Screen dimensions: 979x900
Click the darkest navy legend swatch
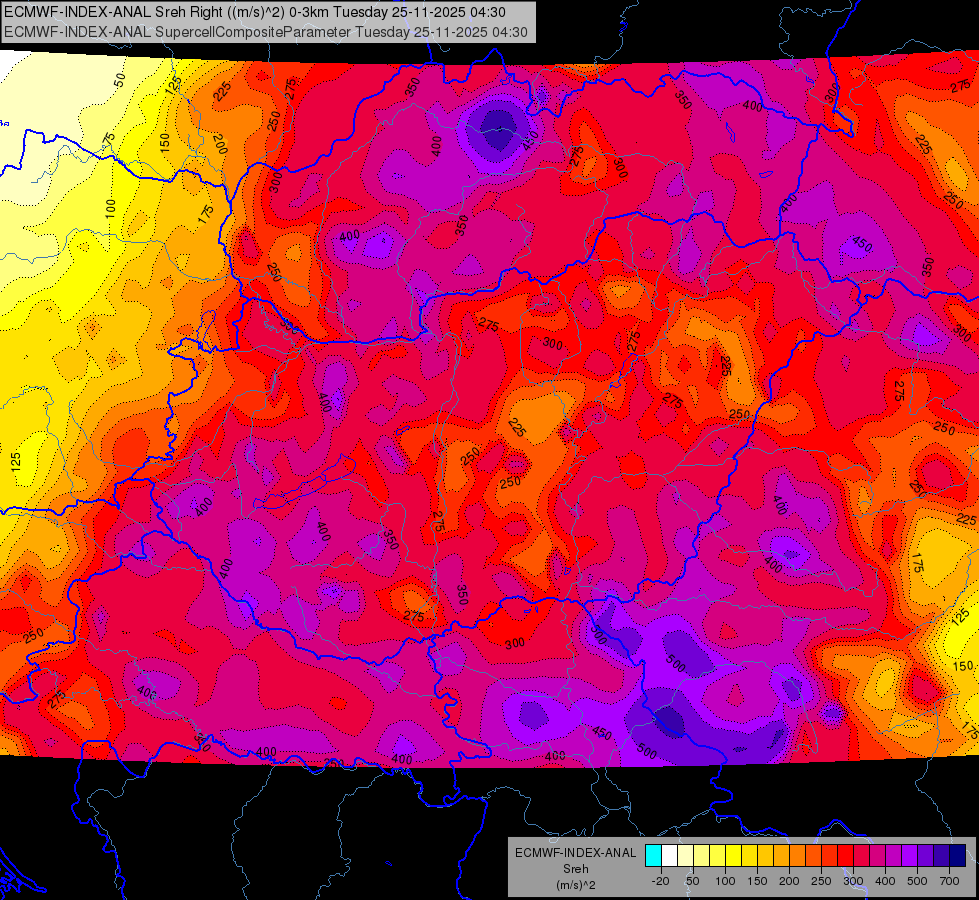coord(958,856)
